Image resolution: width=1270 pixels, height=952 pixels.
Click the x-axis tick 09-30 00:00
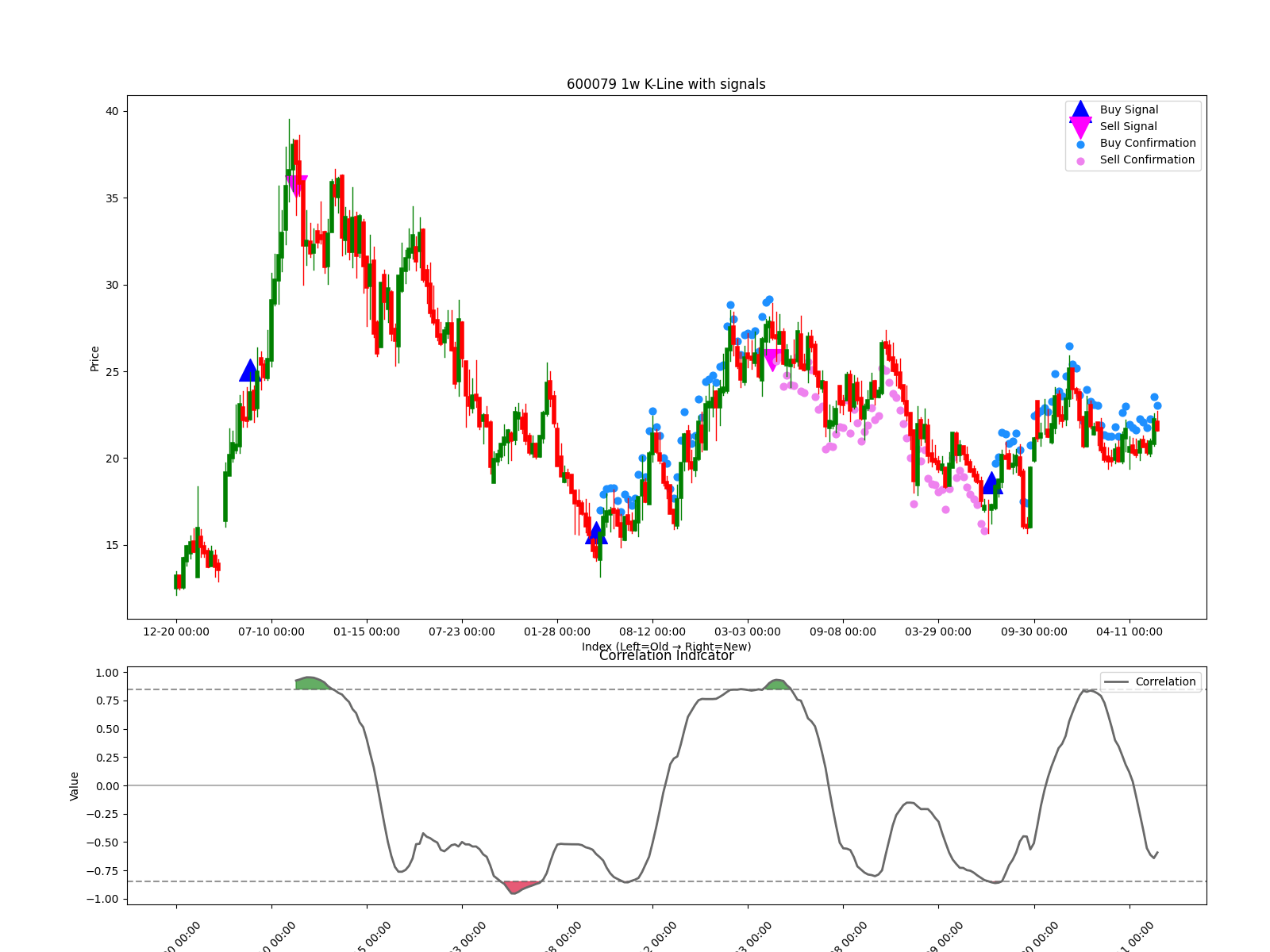pyautogui.click(x=1034, y=632)
